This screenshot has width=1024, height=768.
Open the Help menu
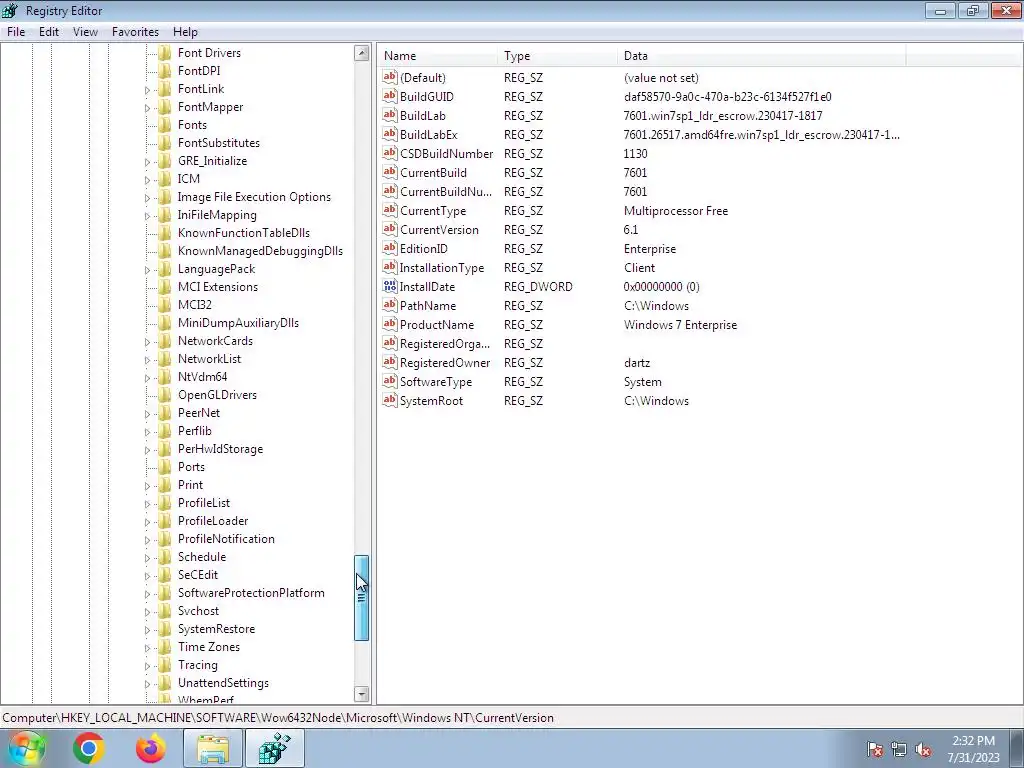point(185,31)
